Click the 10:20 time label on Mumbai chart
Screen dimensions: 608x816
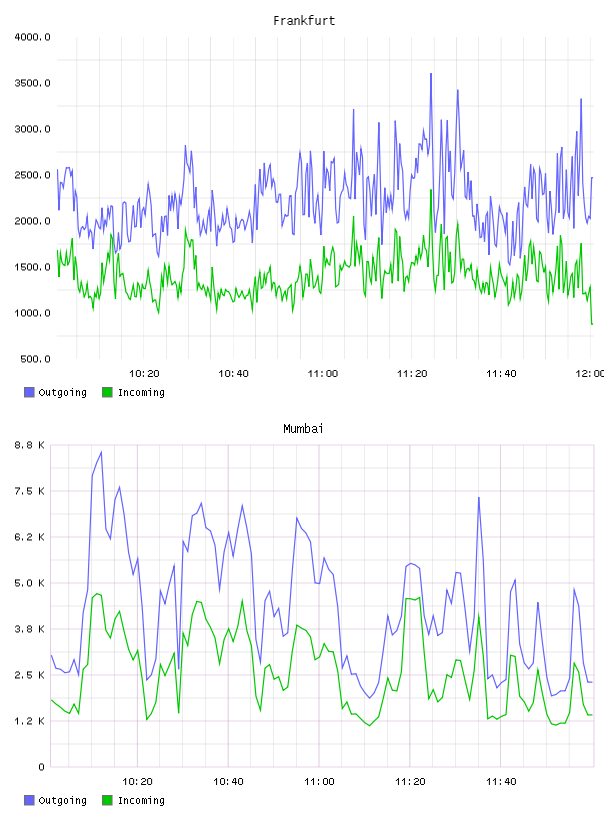[137, 782]
